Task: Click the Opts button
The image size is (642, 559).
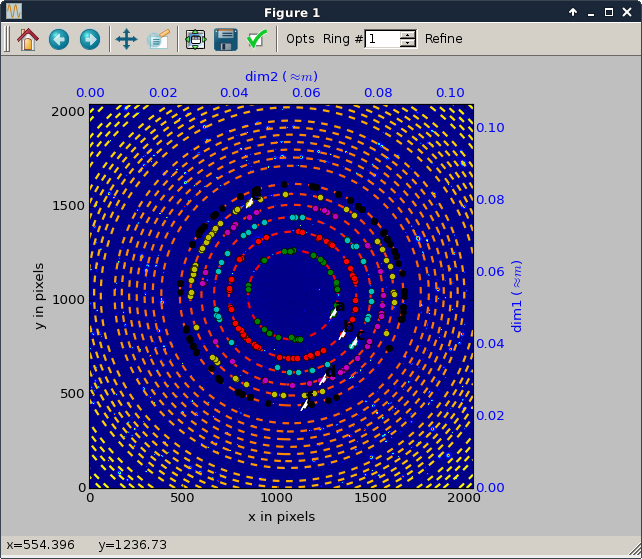Action: click(300, 39)
